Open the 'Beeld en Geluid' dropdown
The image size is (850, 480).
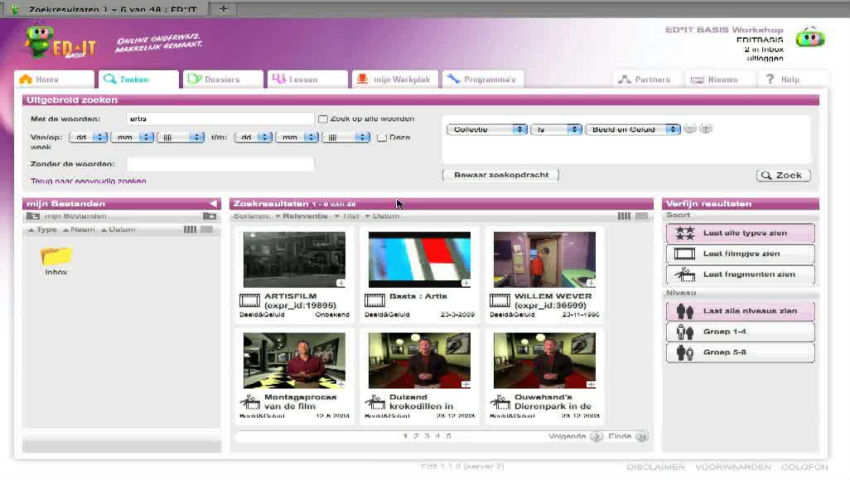click(x=633, y=130)
